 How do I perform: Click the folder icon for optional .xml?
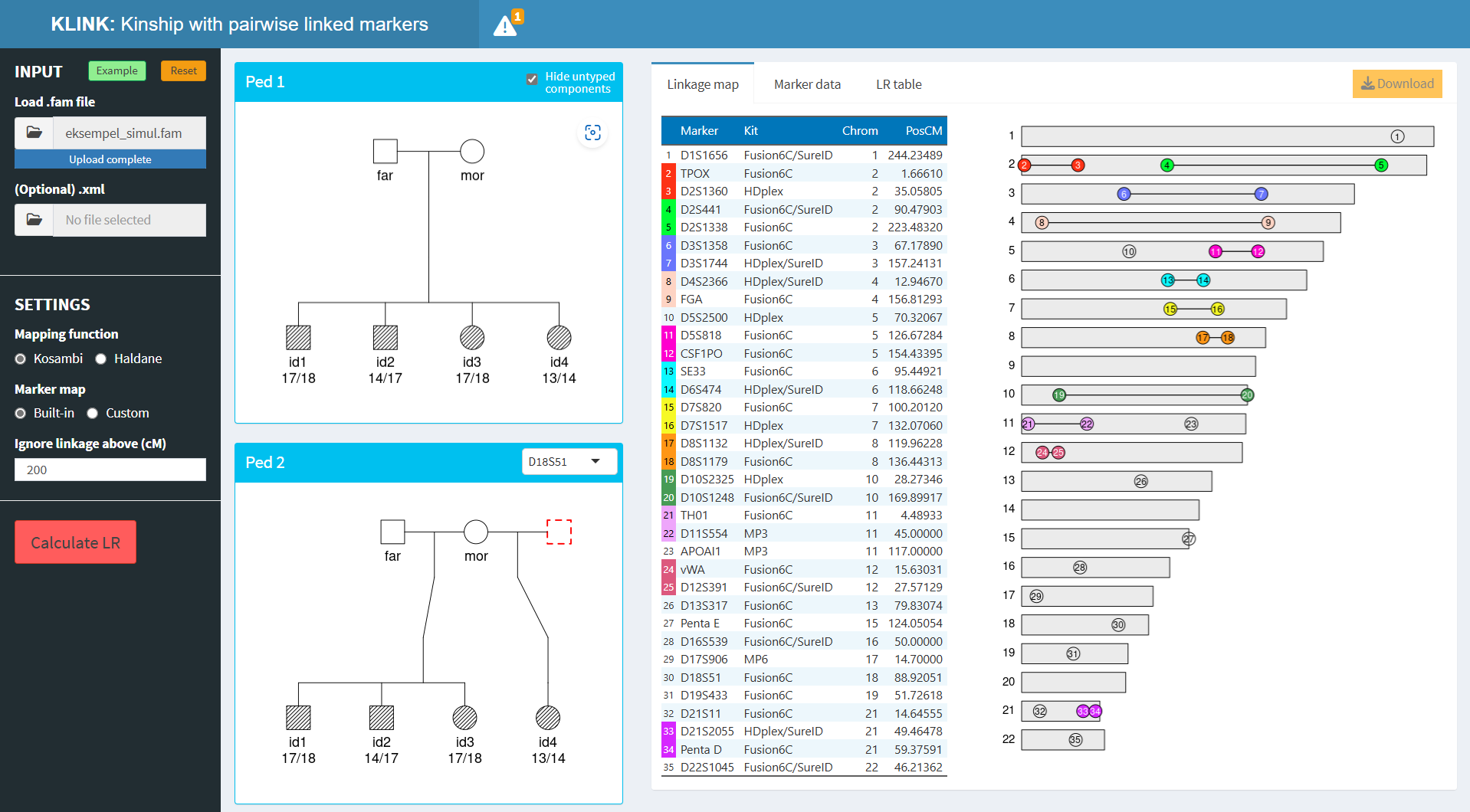[34, 220]
